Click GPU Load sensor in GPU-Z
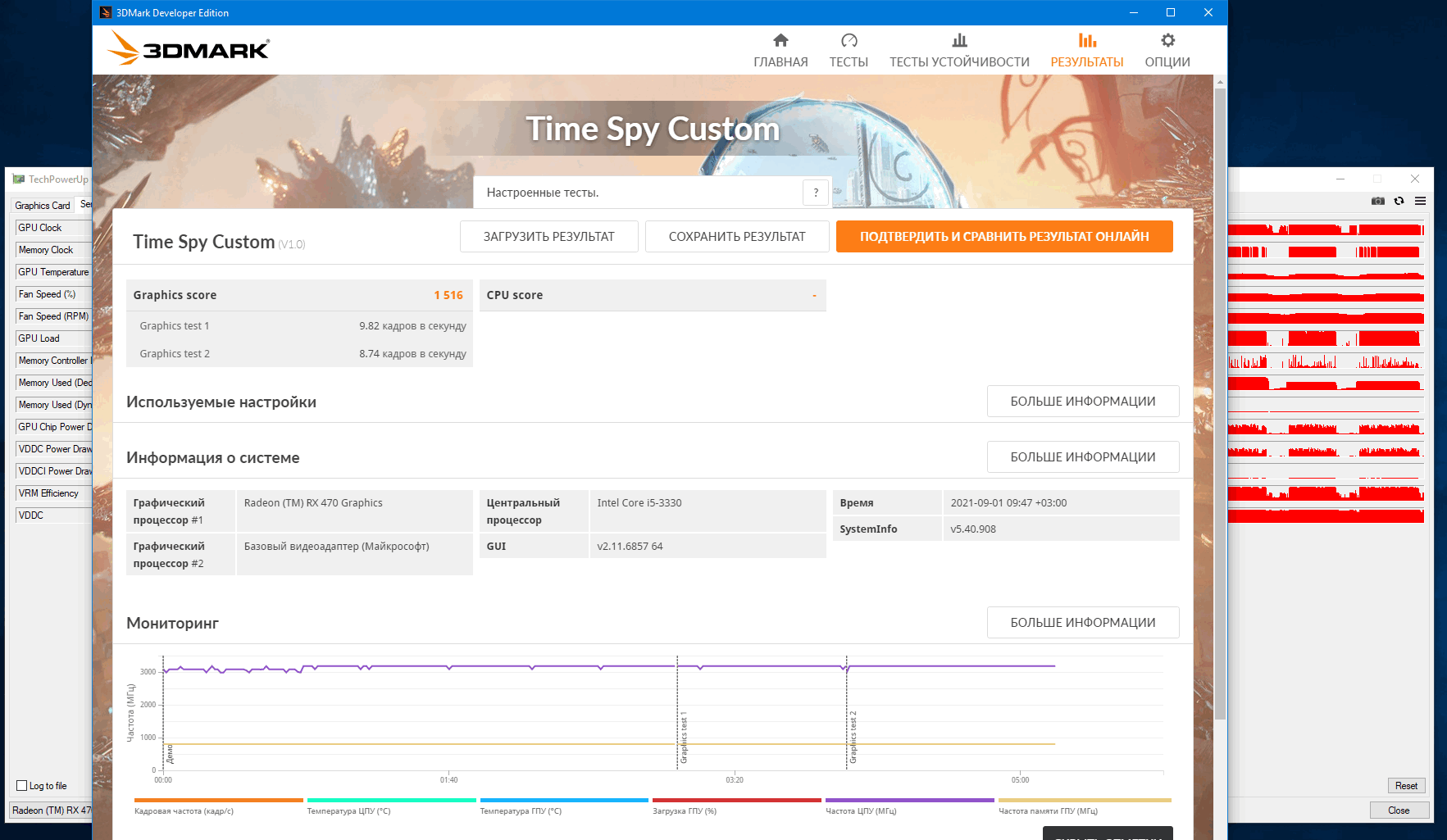 (53, 338)
